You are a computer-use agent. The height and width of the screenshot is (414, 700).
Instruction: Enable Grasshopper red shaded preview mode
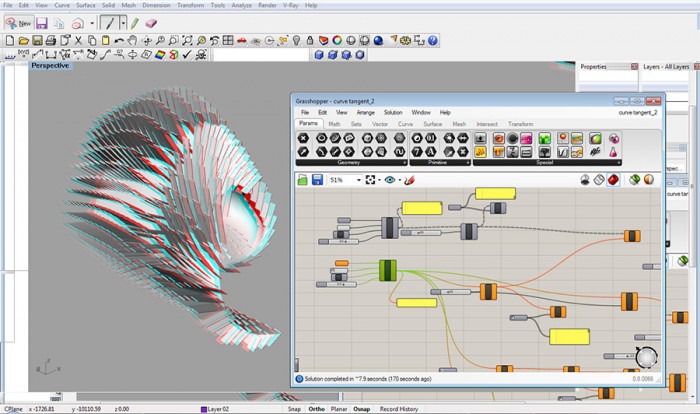click(613, 180)
